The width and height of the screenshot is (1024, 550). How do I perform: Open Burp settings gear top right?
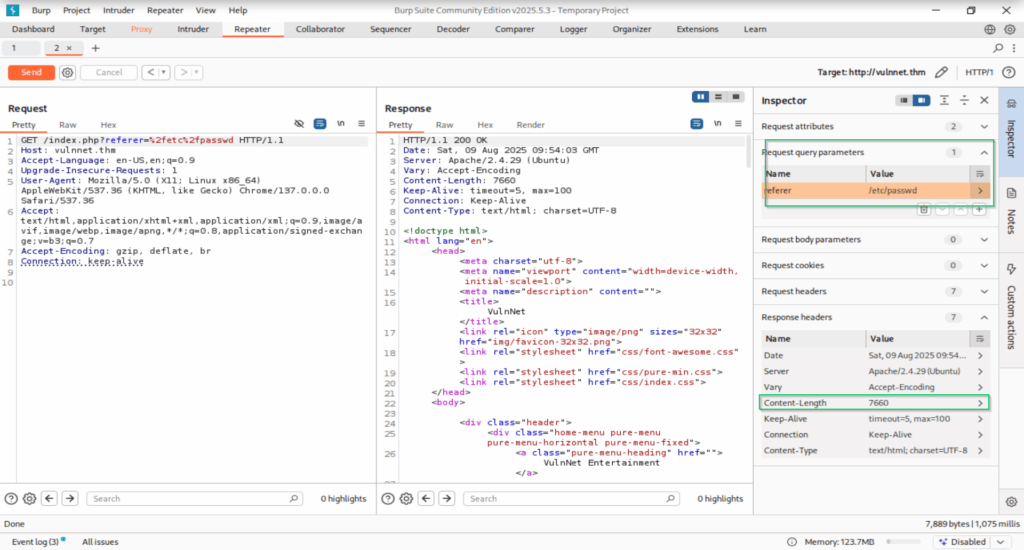(x=1010, y=29)
